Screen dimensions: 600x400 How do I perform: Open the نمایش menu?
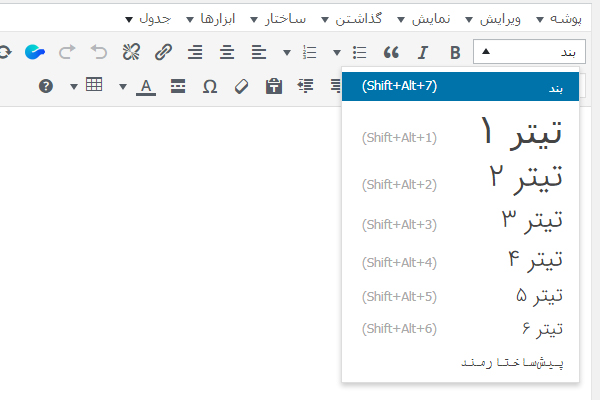424,19
